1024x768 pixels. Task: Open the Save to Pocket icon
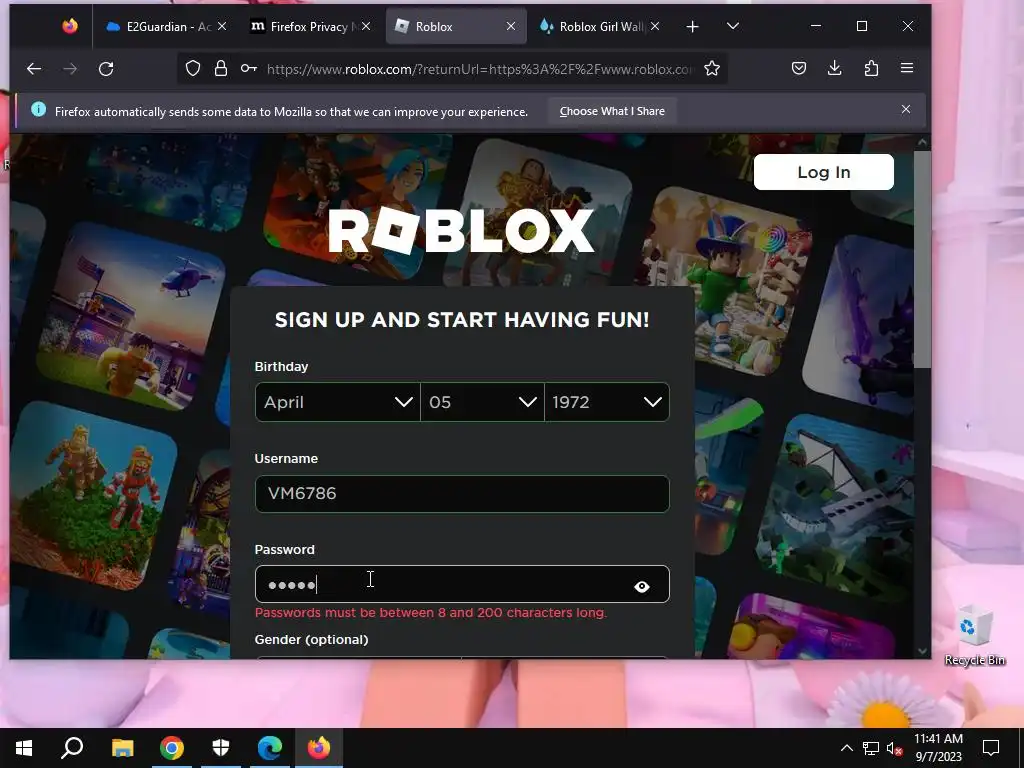click(x=799, y=69)
